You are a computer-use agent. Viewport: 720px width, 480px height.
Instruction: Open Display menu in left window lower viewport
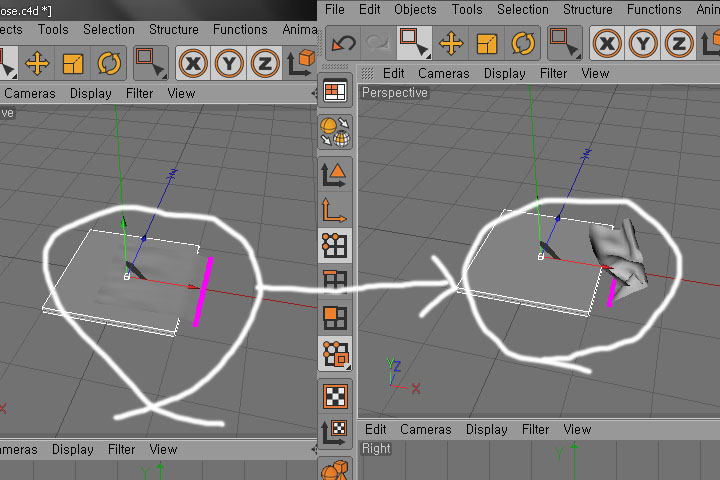pyautogui.click(x=73, y=449)
